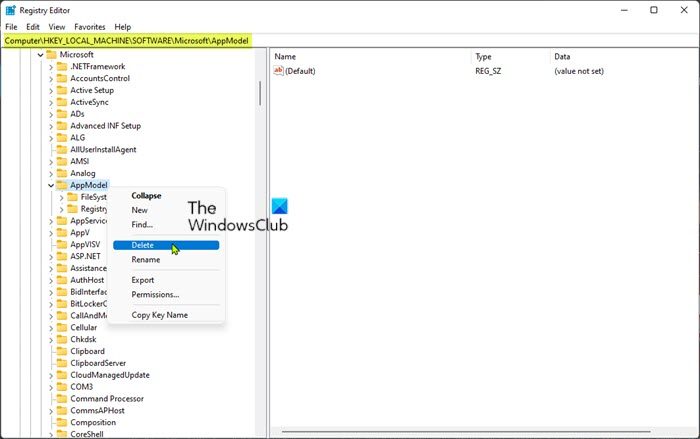Select the Command Processor key label
This screenshot has height=439, width=700.
(x=107, y=398)
